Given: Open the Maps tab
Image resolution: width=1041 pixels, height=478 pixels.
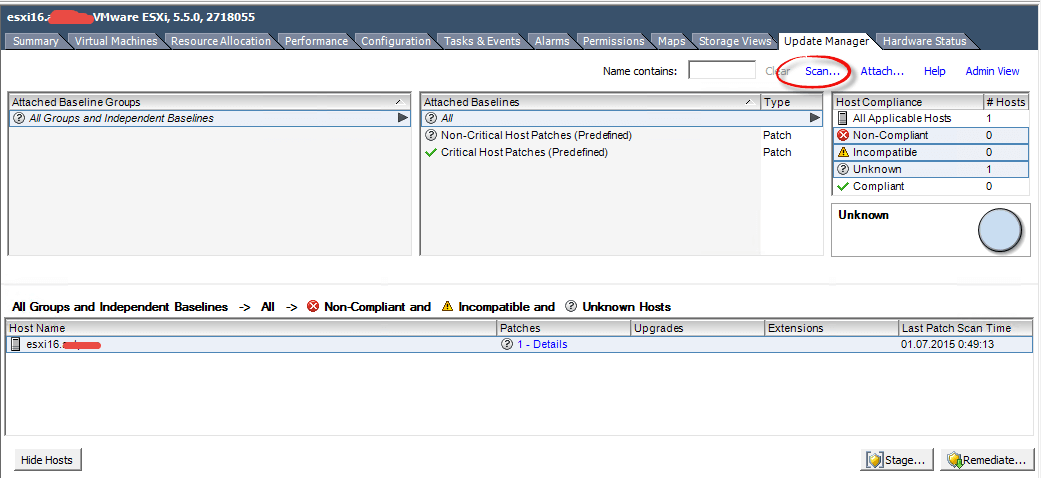Looking at the screenshot, I should pos(671,41).
